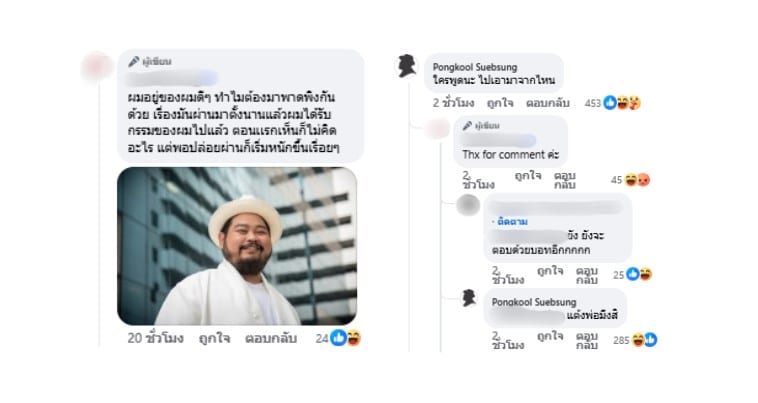Open the photo of man in white hat

(237, 246)
